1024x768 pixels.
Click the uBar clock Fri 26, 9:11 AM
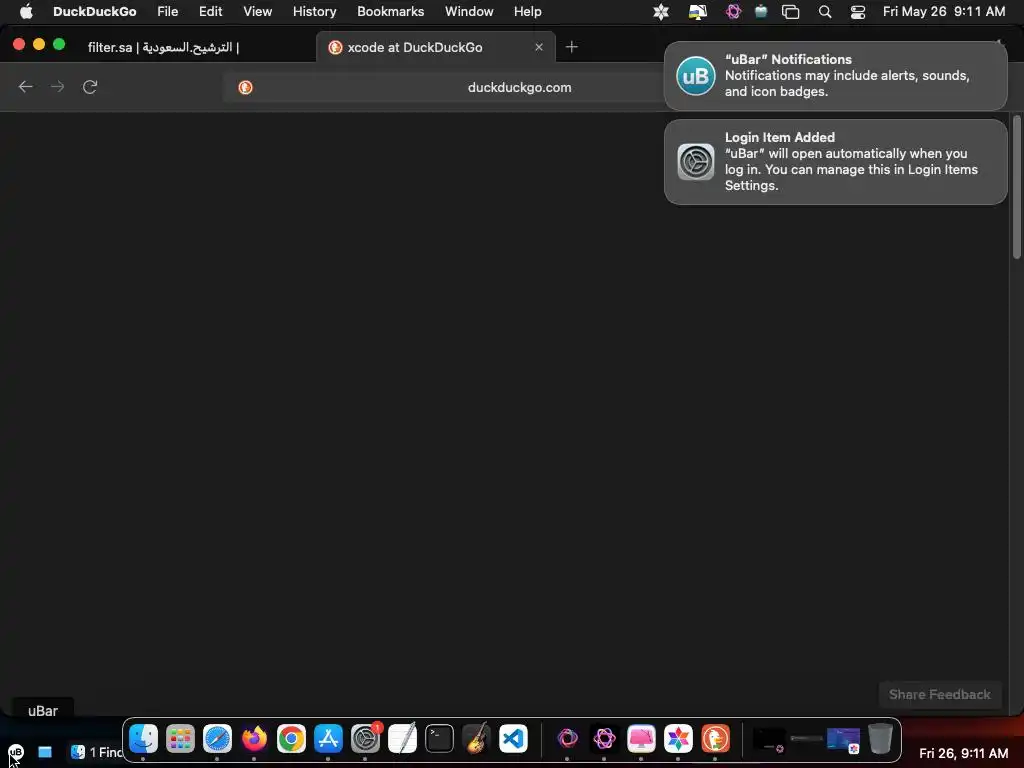click(x=963, y=753)
